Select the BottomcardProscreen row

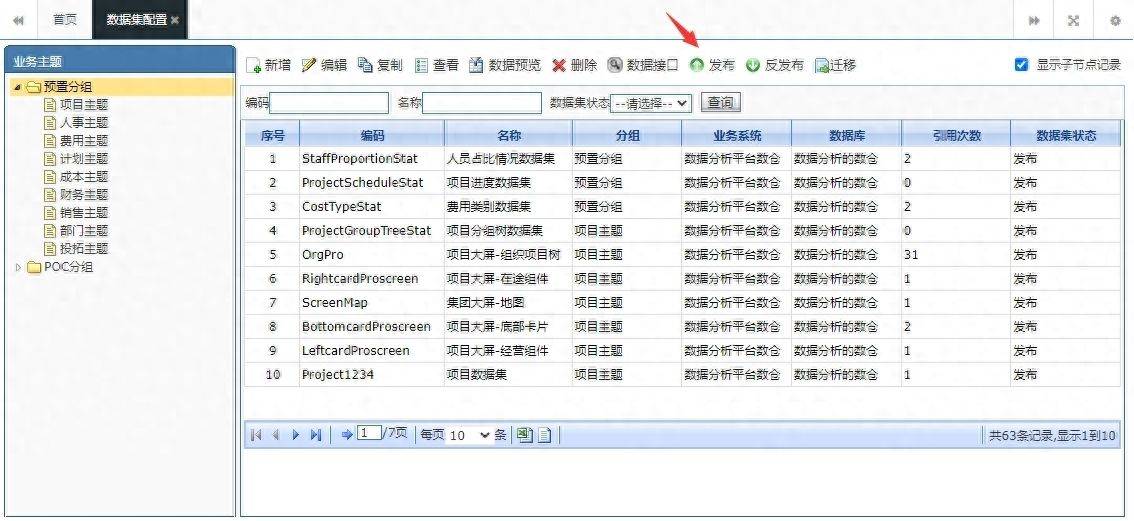point(683,326)
